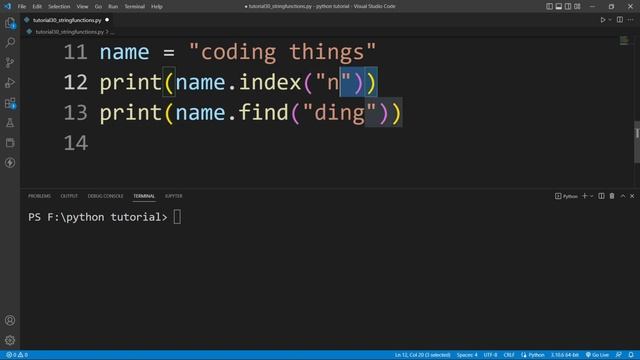The image size is (640, 360).
Task: Split the editor to the right
Action: click(x=620, y=20)
